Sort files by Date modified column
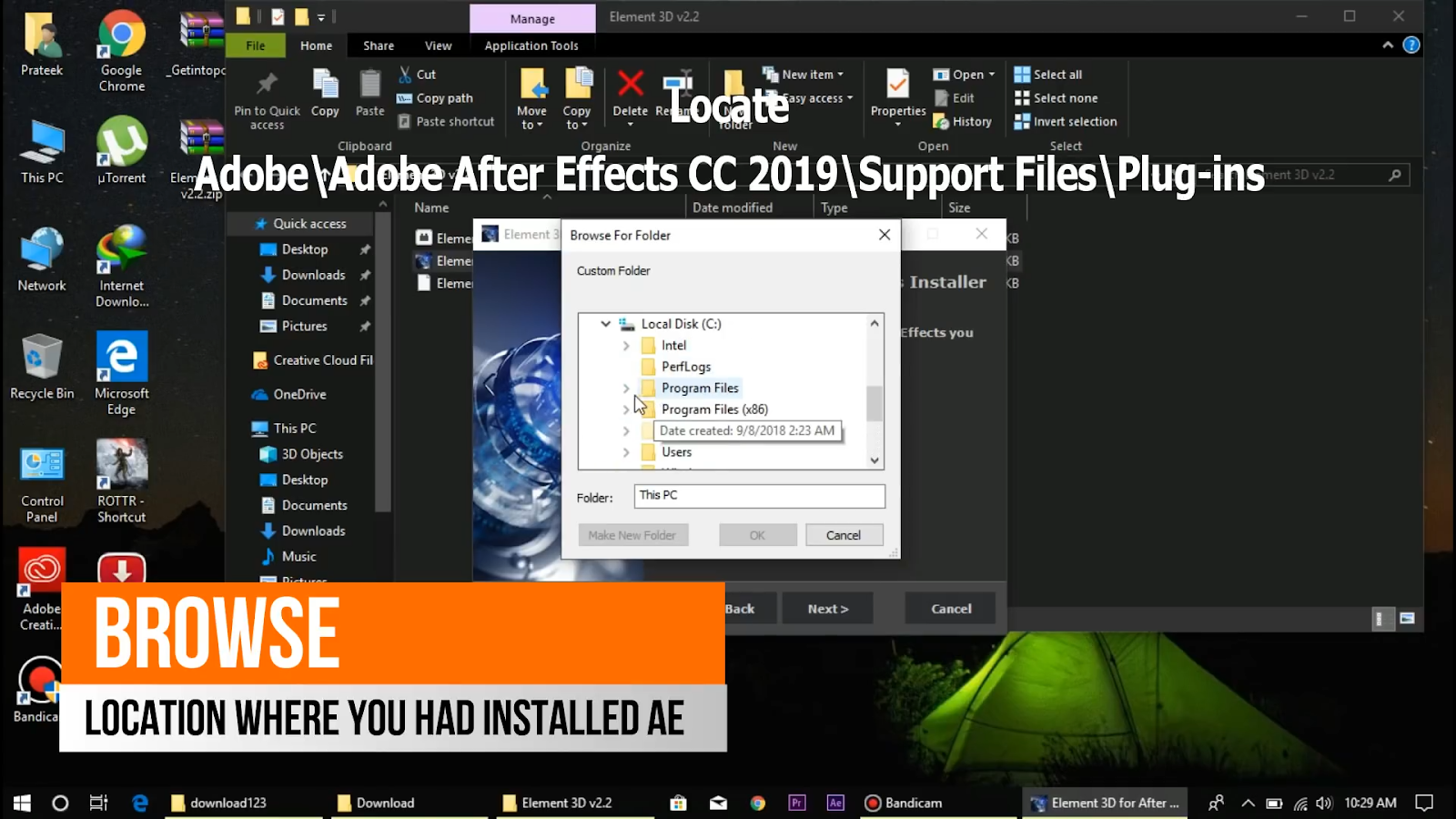This screenshot has width=1456, height=819. pos(733,207)
